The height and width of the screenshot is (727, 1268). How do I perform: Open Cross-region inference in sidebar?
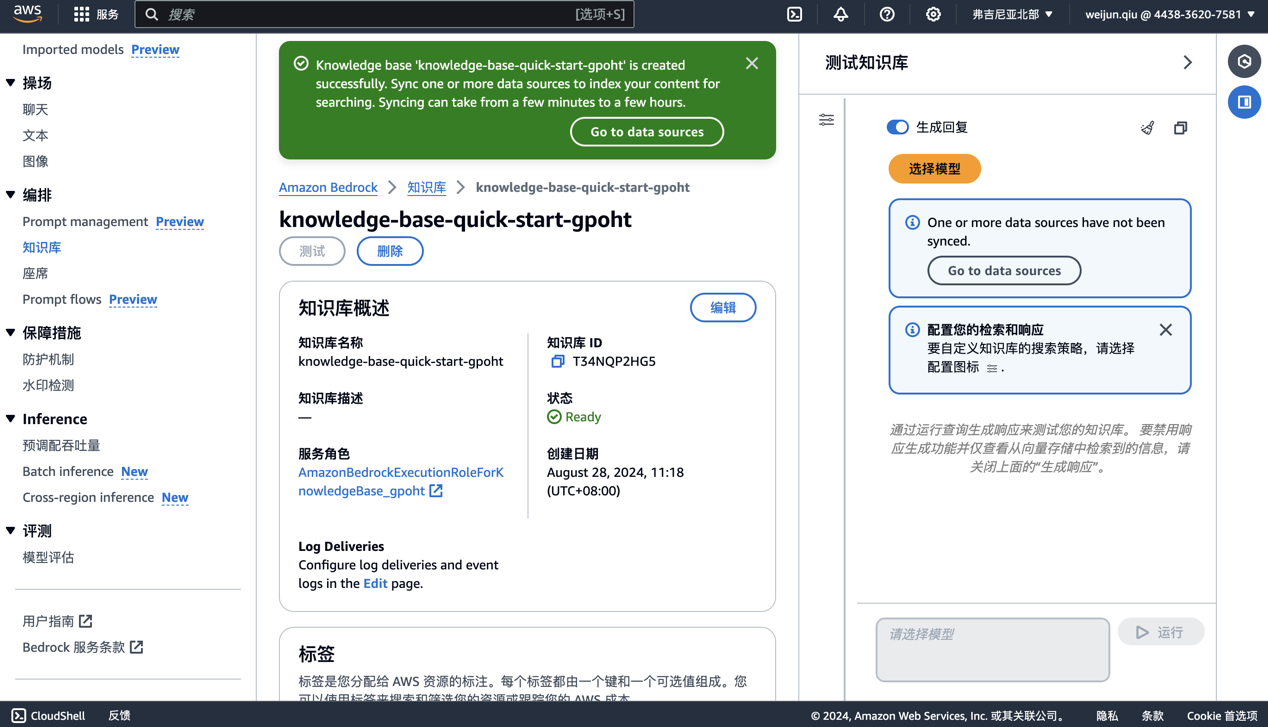88,497
